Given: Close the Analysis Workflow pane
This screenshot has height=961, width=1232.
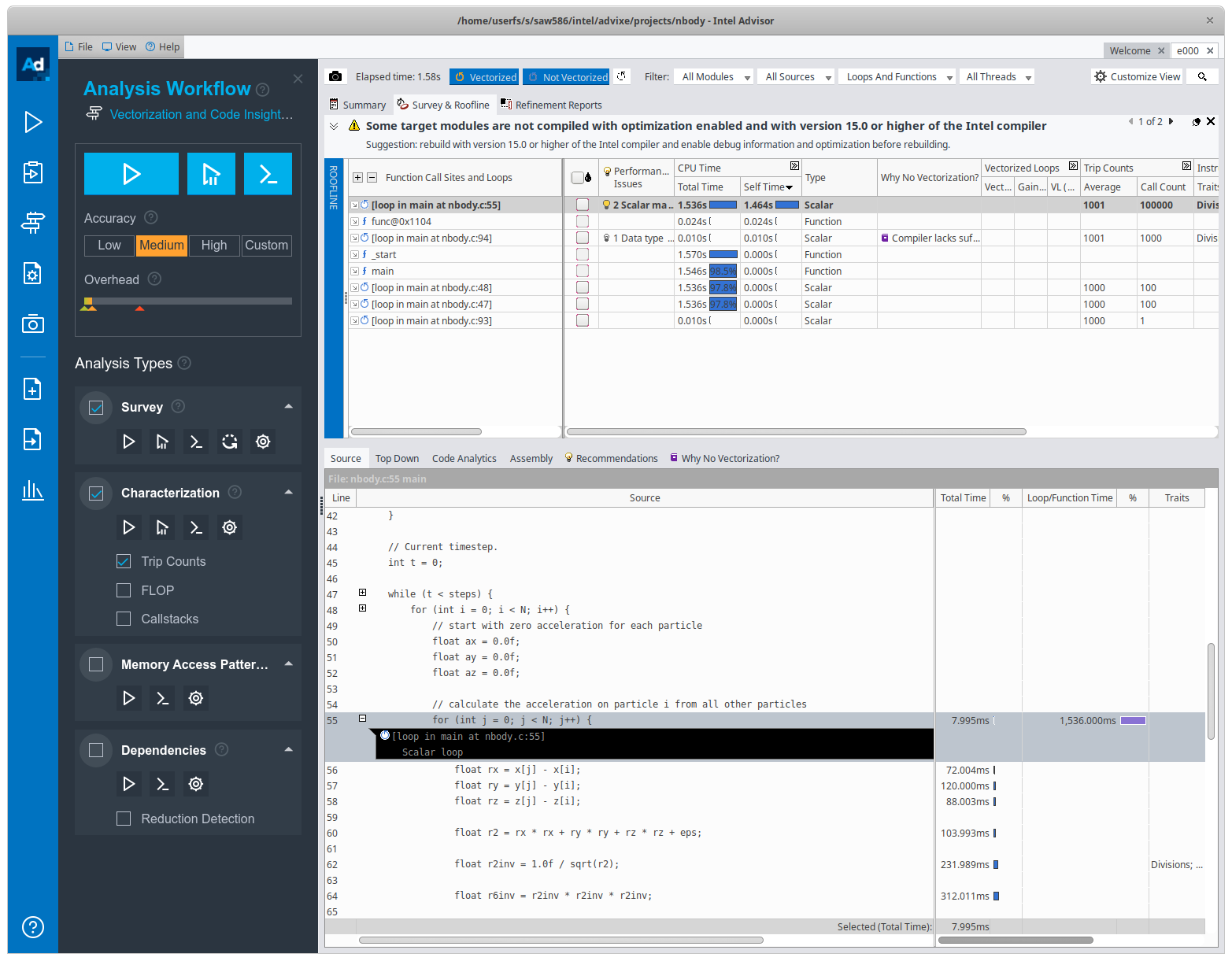Looking at the screenshot, I should [x=298, y=79].
